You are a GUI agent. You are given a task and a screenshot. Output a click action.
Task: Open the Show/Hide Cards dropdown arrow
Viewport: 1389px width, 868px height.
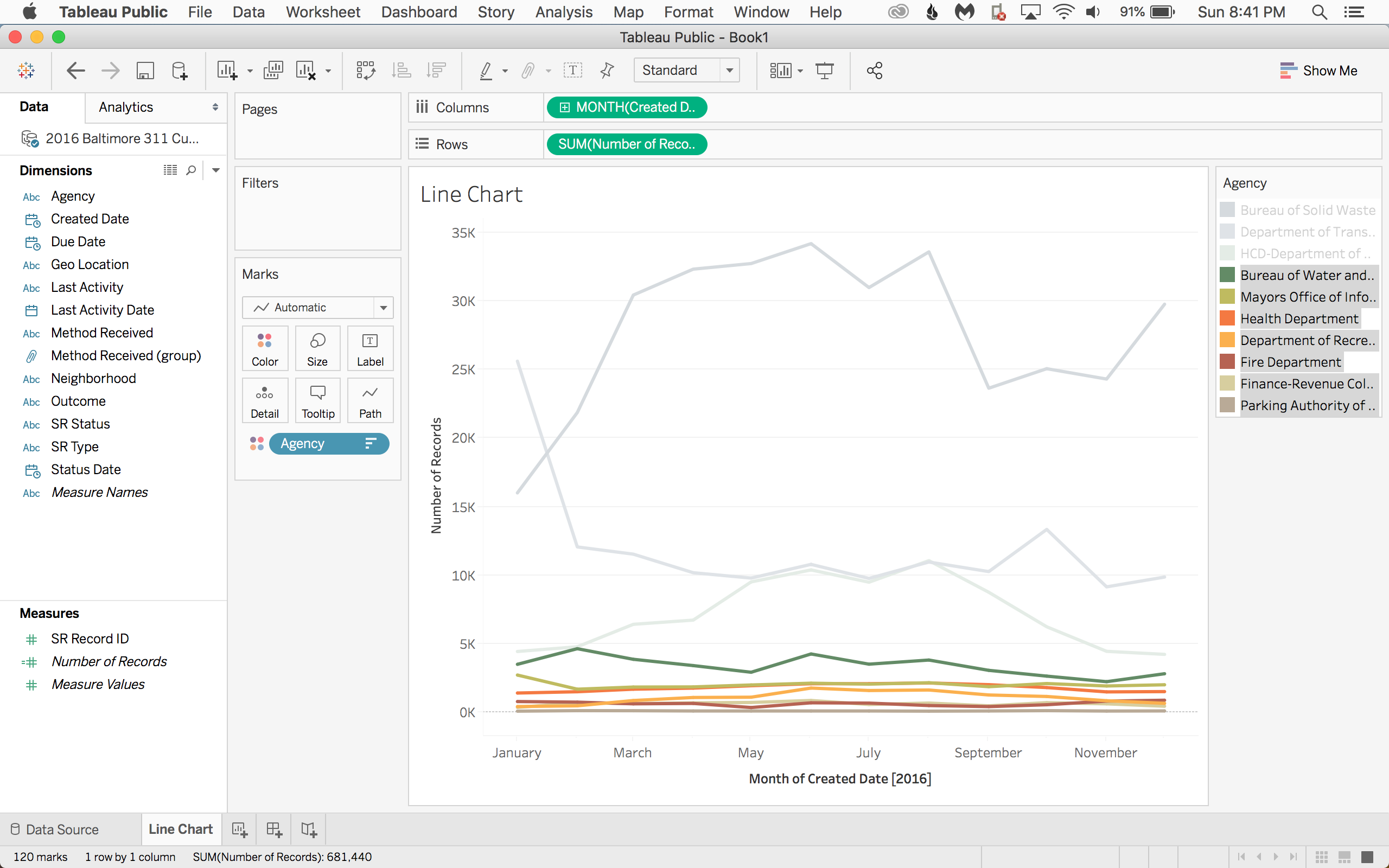(800, 71)
